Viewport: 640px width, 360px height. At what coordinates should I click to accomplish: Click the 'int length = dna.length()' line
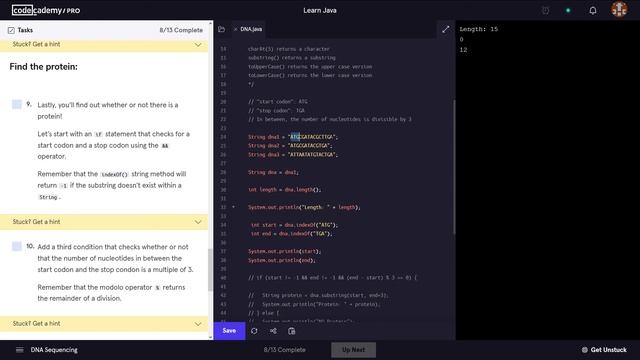coord(284,189)
